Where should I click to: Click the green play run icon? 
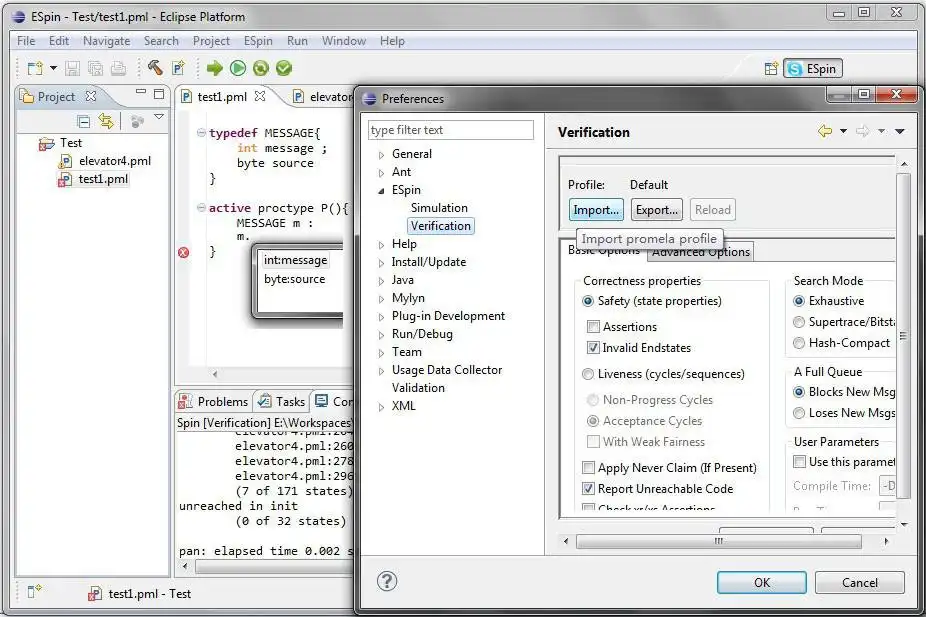point(238,68)
